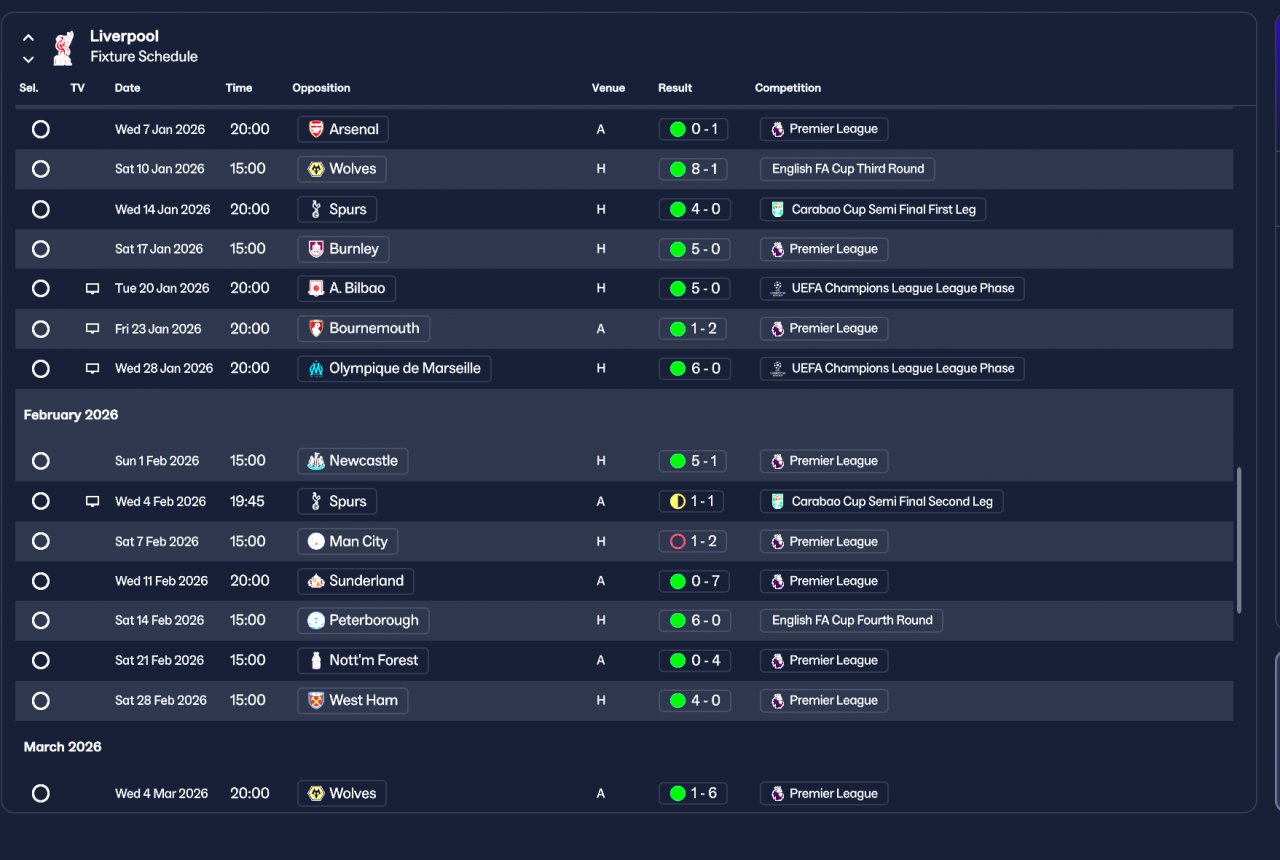Click Champions League logo on Marseille row
This screenshot has height=860, width=1280.
[x=777, y=368]
